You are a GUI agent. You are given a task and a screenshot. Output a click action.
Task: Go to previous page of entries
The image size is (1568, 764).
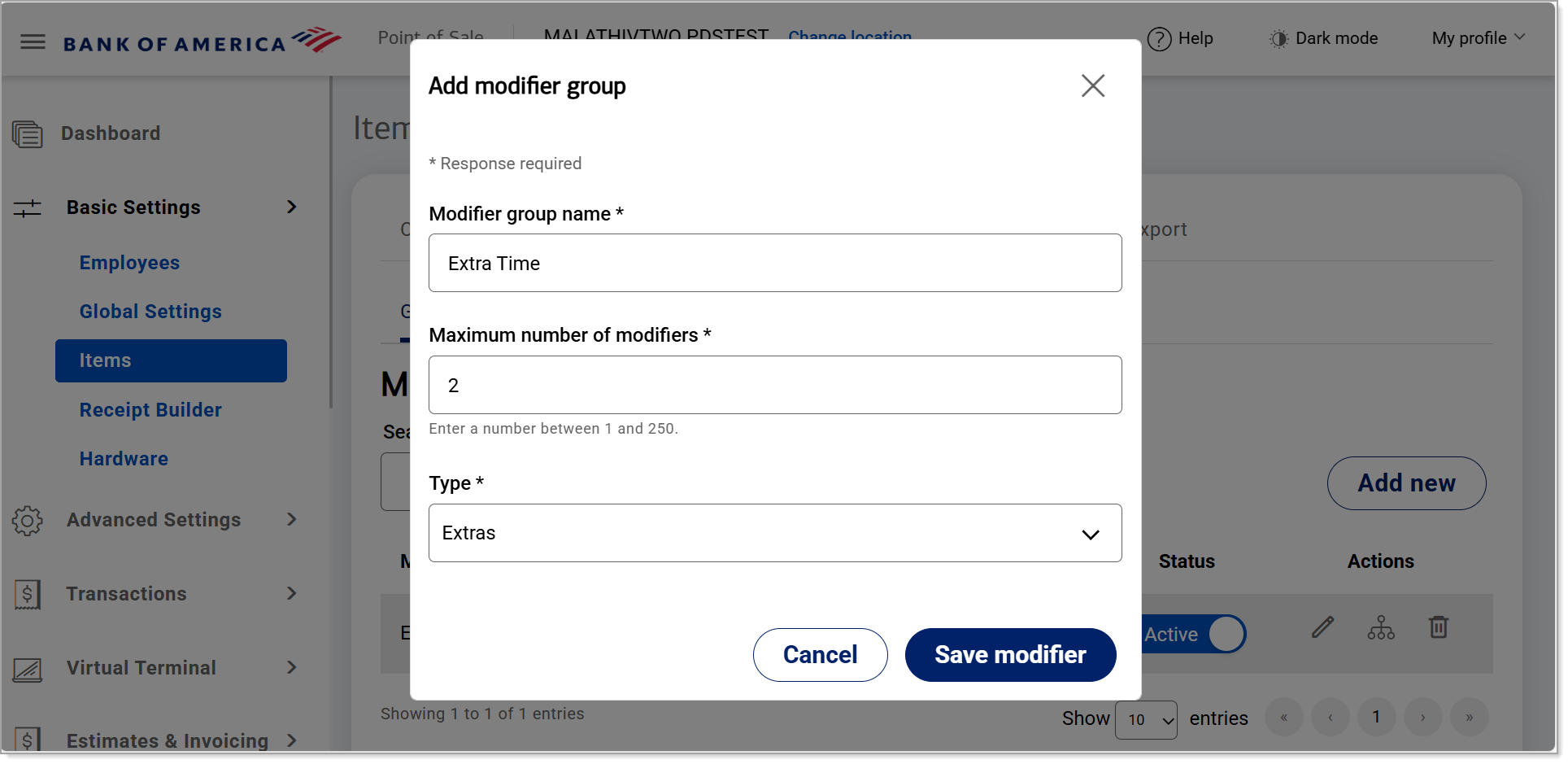tap(1331, 718)
